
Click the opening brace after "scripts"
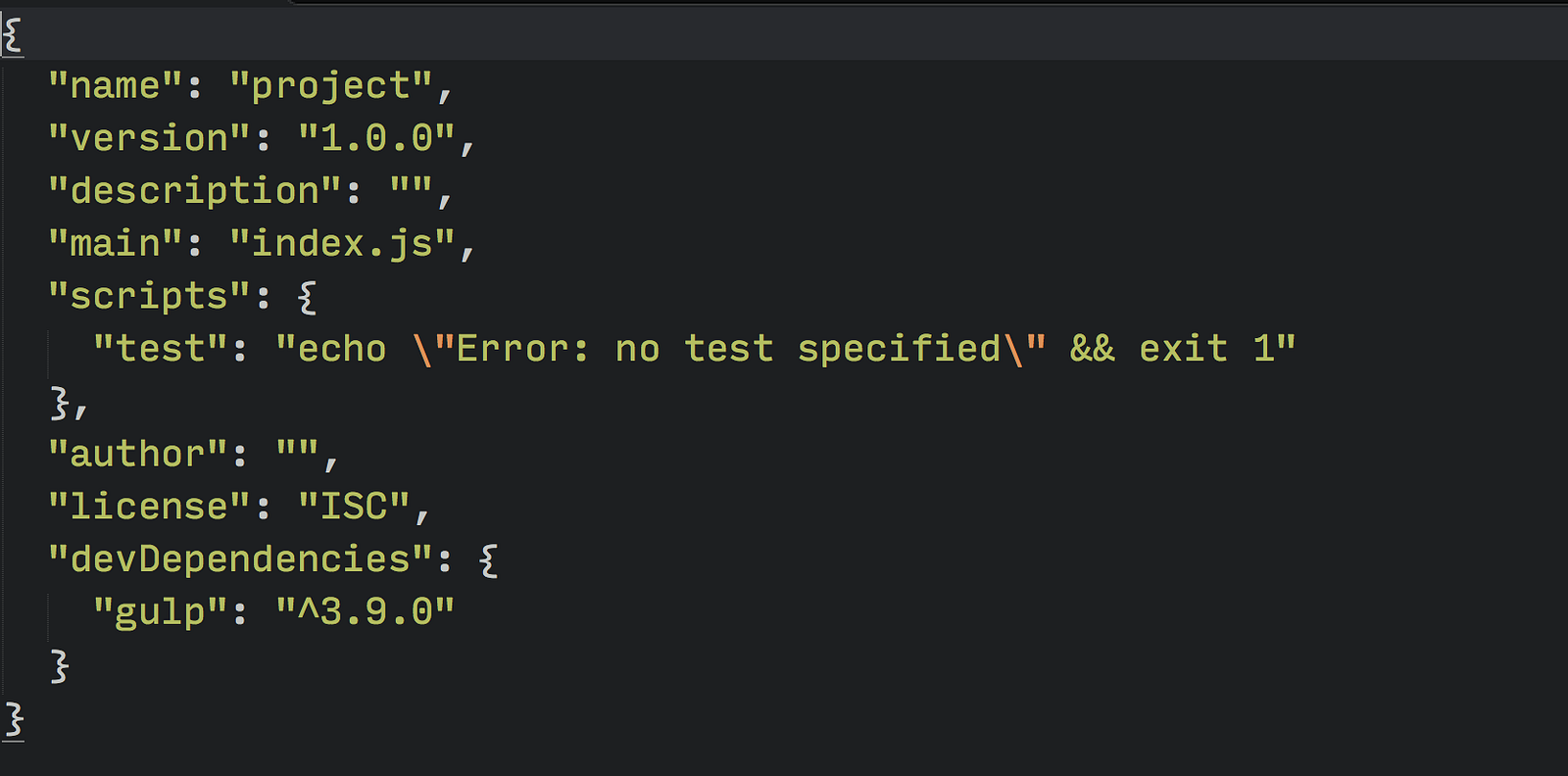307,296
